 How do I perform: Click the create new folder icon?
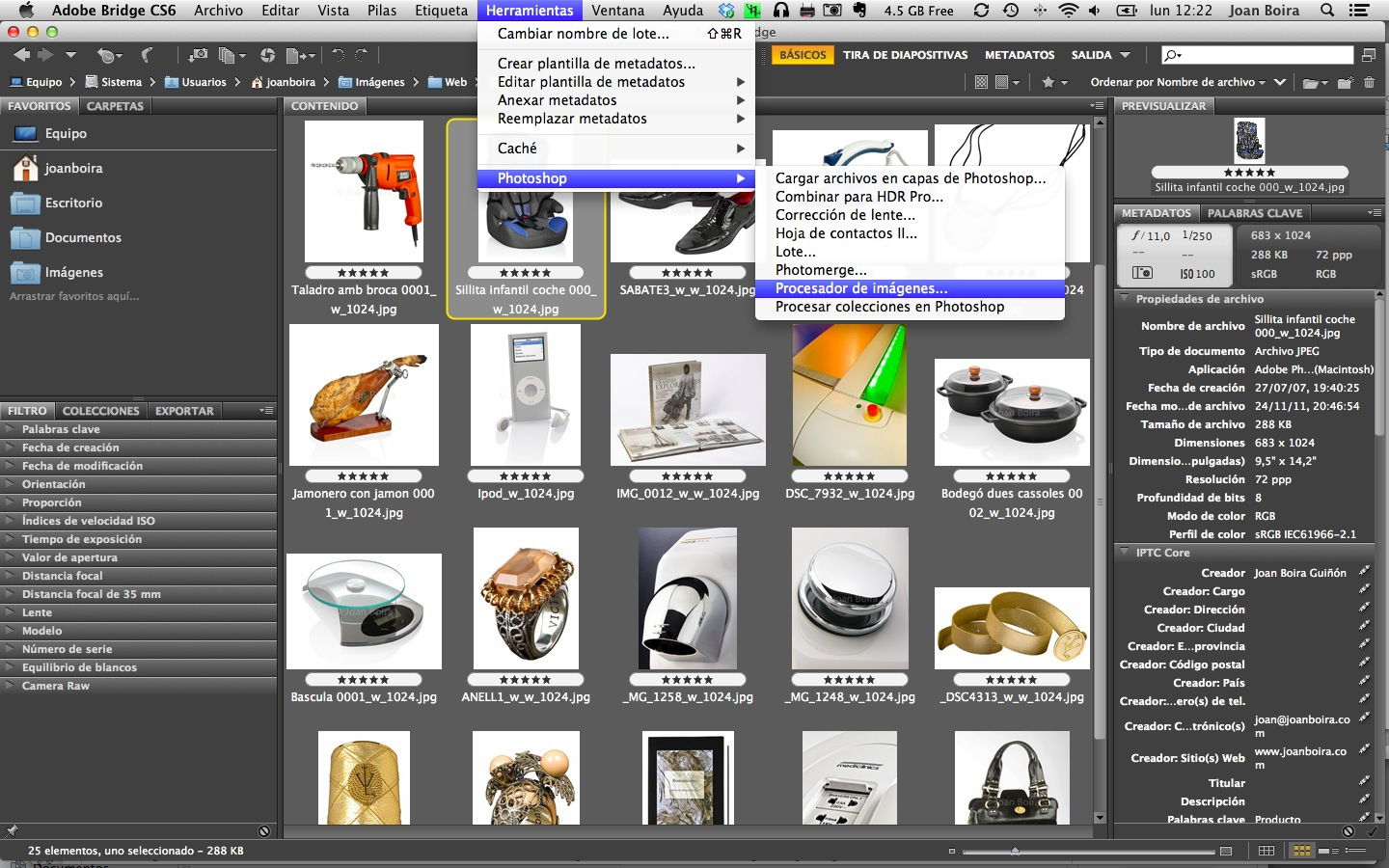point(1345,83)
